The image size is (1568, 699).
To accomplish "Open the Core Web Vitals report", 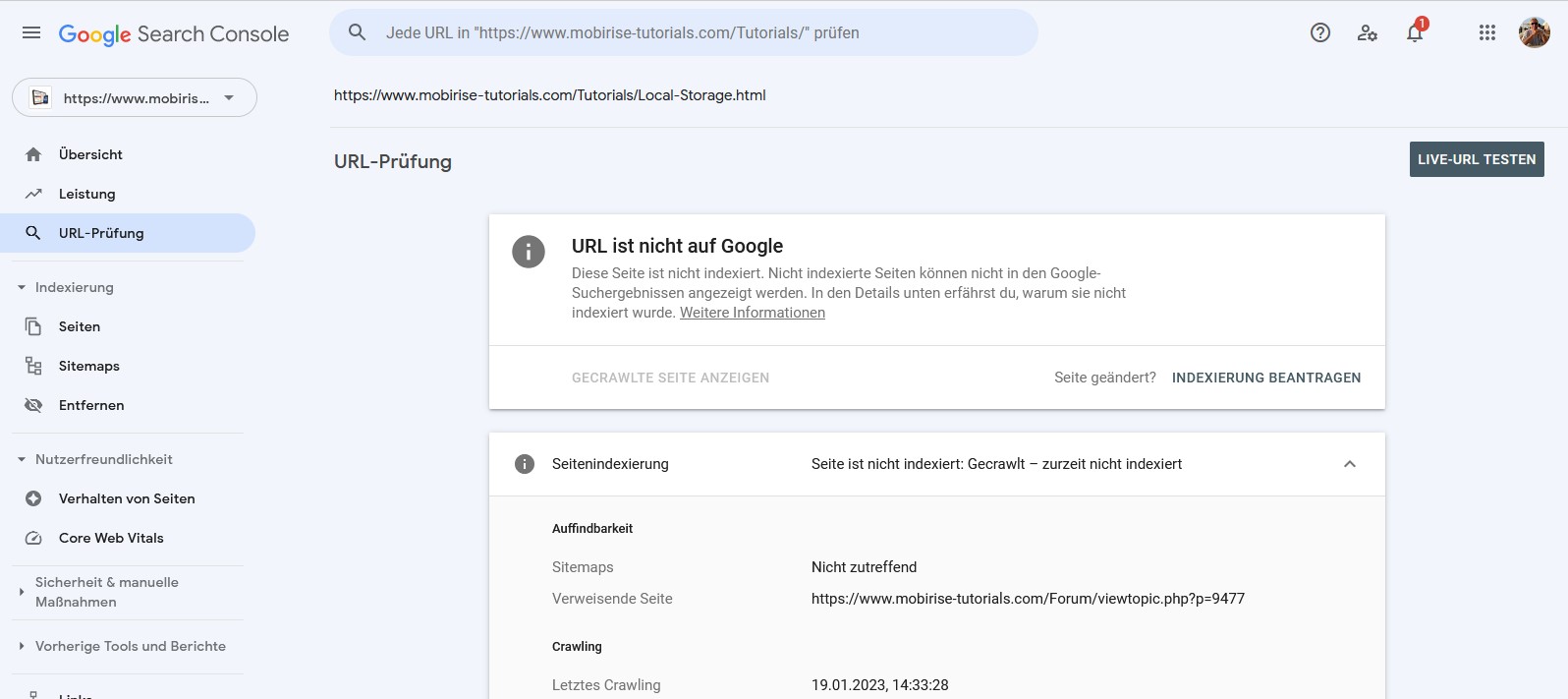I will pos(111,538).
